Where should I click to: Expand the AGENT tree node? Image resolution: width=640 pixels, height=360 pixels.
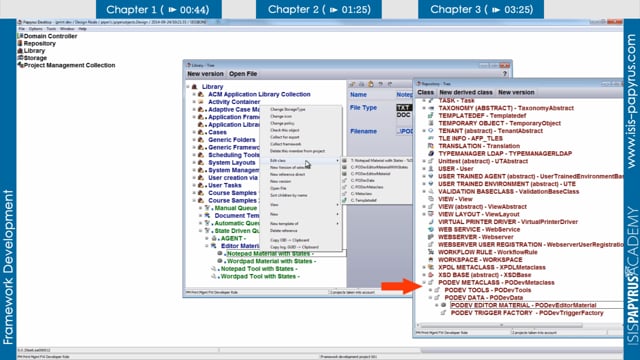click(x=207, y=238)
